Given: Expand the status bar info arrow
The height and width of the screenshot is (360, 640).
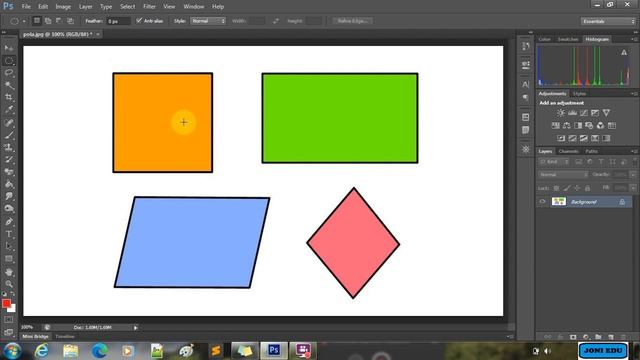Looking at the screenshot, I should pos(136,327).
